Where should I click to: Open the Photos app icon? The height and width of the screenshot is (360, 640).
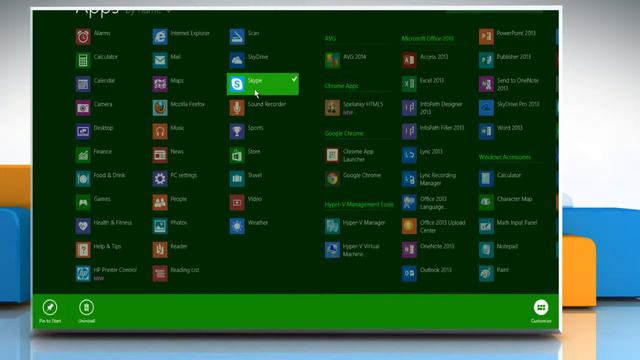tap(160, 226)
